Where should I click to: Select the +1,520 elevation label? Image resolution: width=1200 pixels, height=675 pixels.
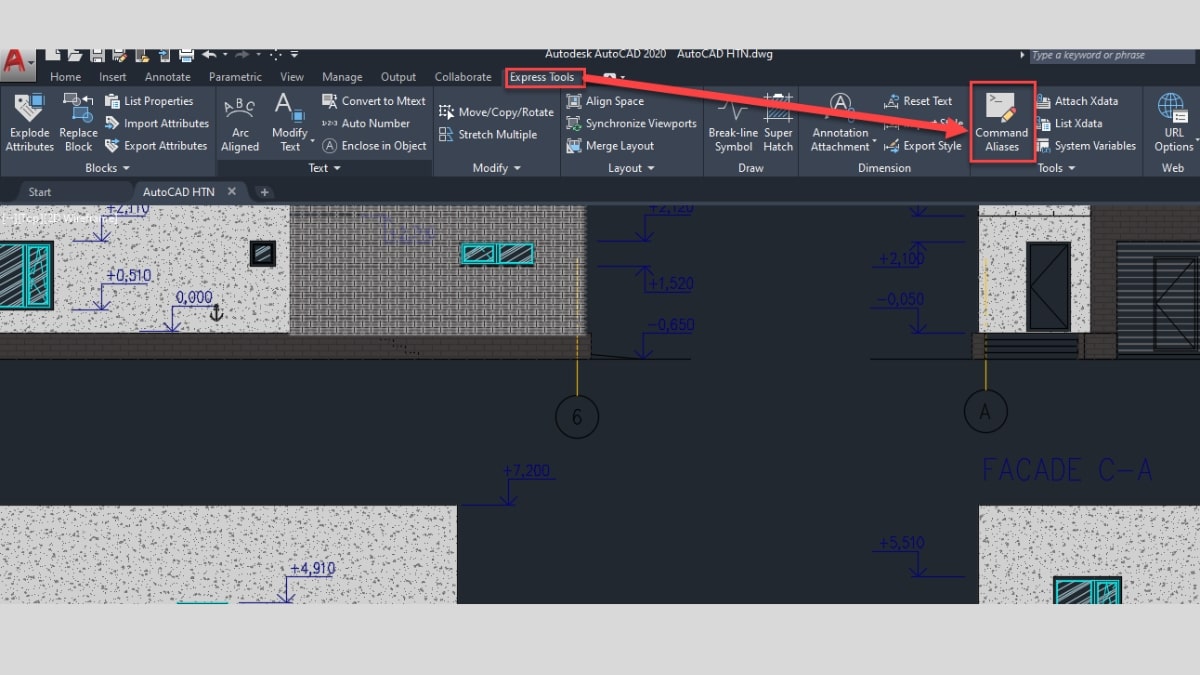671,284
